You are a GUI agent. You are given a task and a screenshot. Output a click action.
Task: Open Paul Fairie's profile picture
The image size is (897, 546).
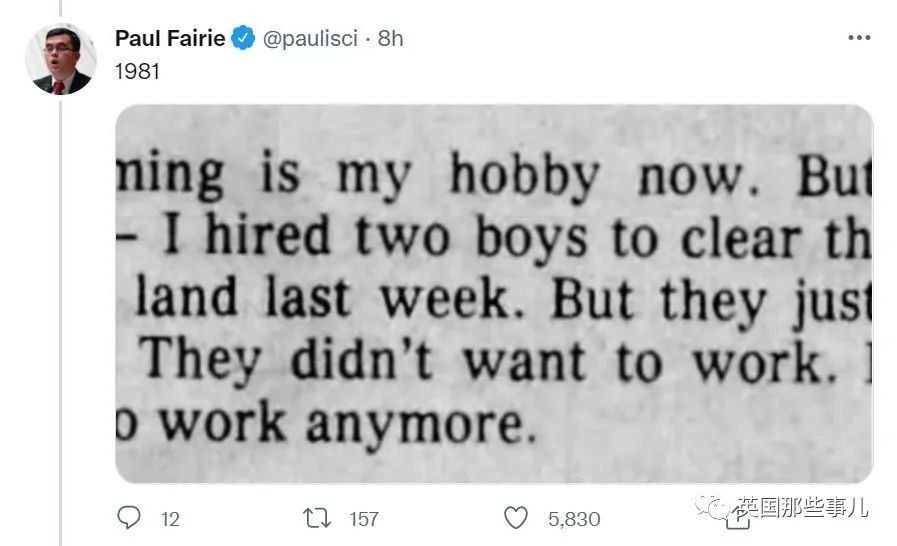(60, 60)
